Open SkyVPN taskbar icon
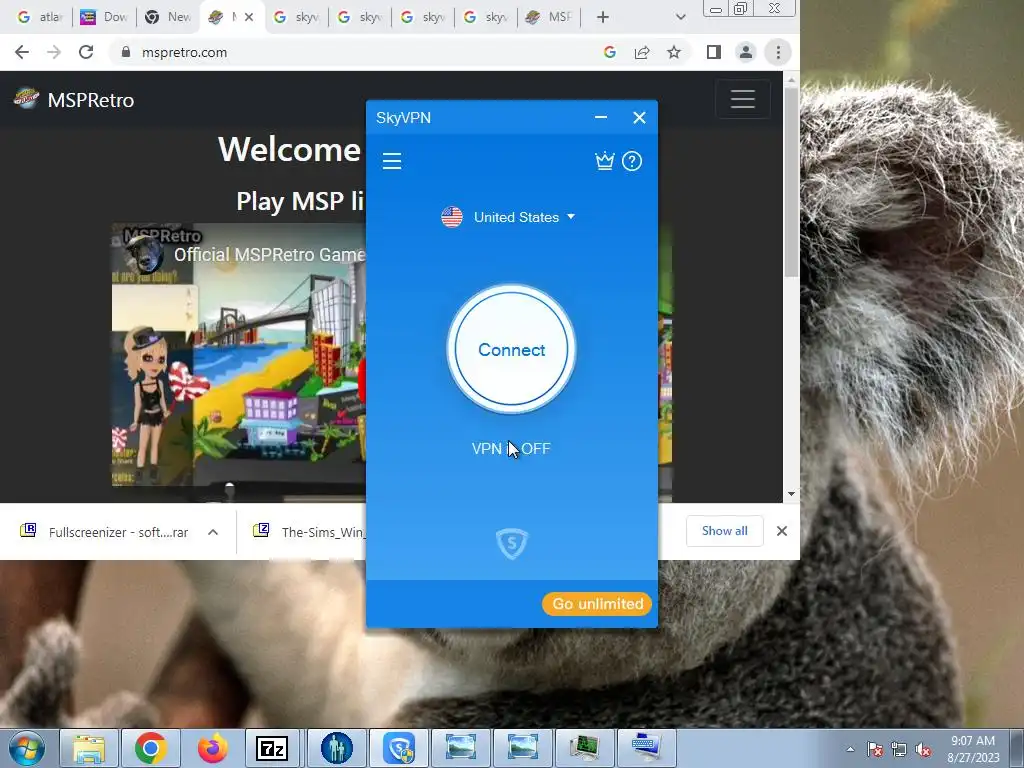 pyautogui.click(x=399, y=748)
